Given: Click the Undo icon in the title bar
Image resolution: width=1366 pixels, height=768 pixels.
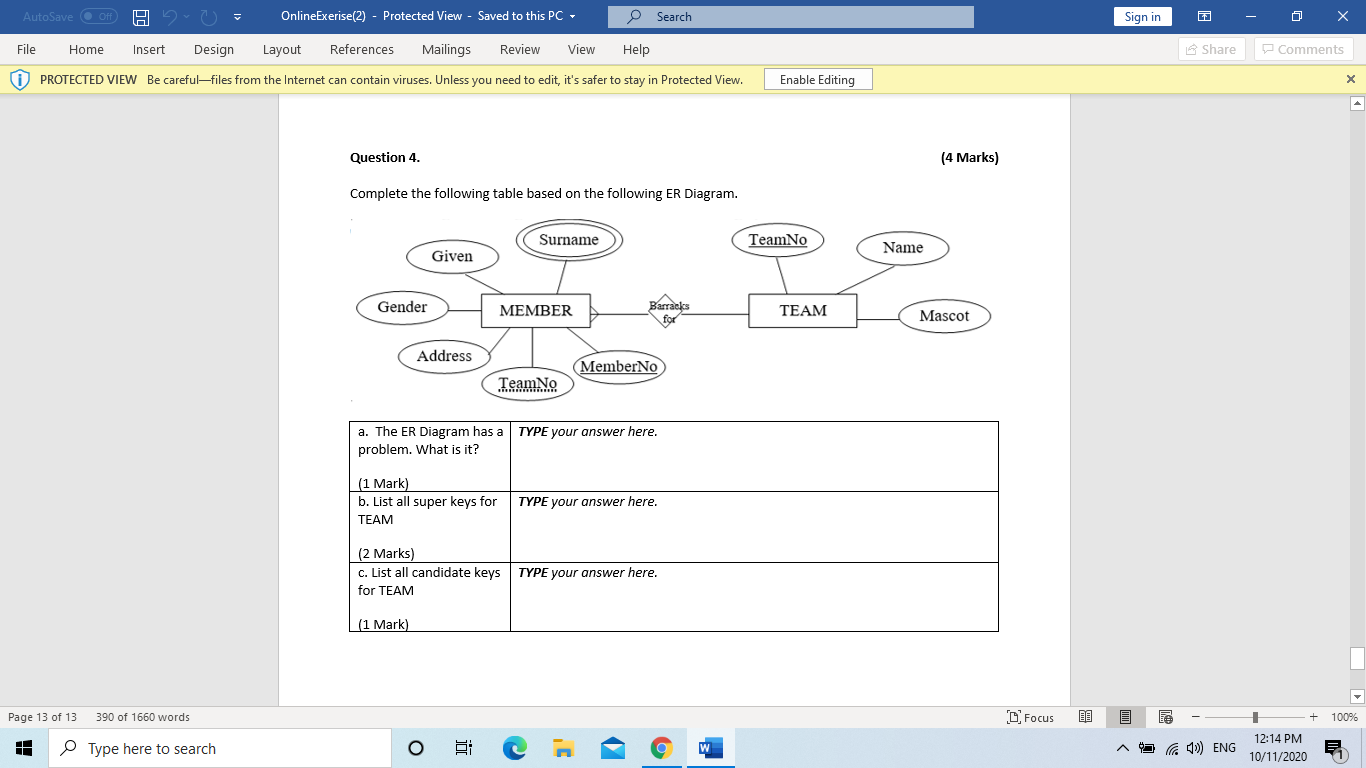Looking at the screenshot, I should [170, 16].
